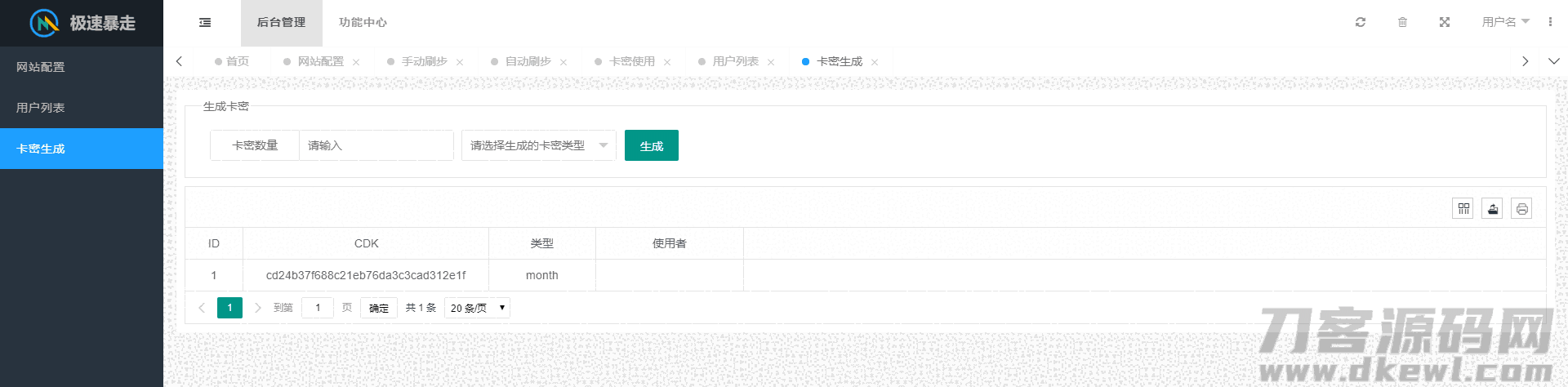This screenshot has width=1568, height=387.
Task: Close the 卡密使用 tab
Action: point(667,62)
